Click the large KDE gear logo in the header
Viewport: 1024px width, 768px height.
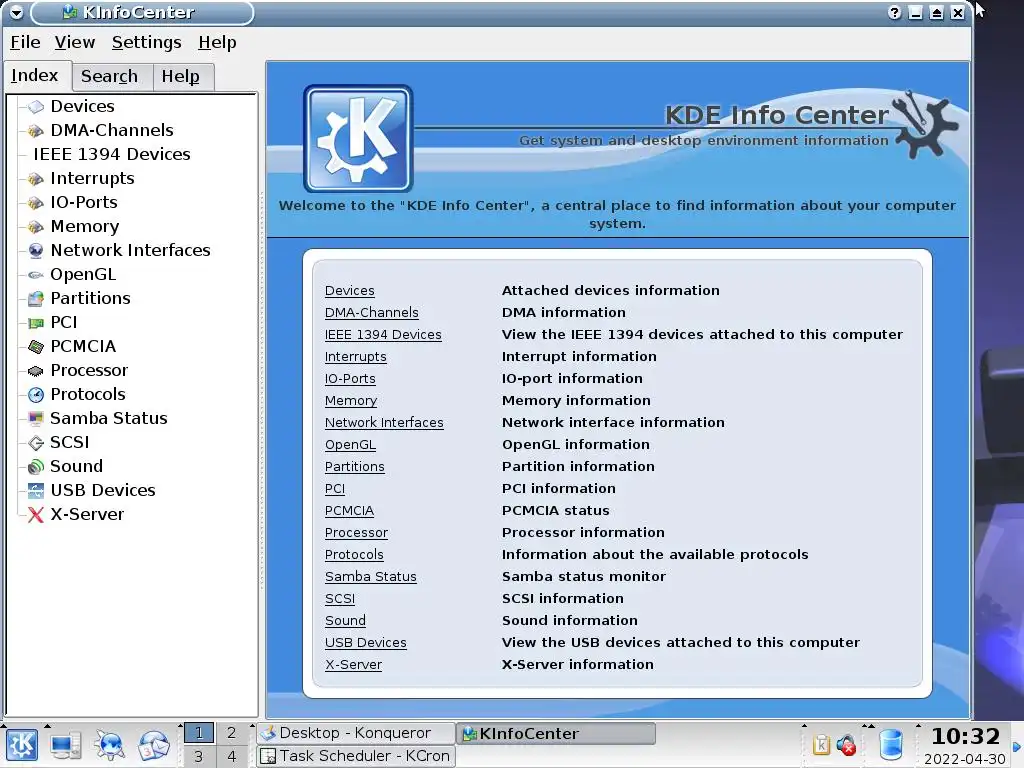(x=358, y=138)
